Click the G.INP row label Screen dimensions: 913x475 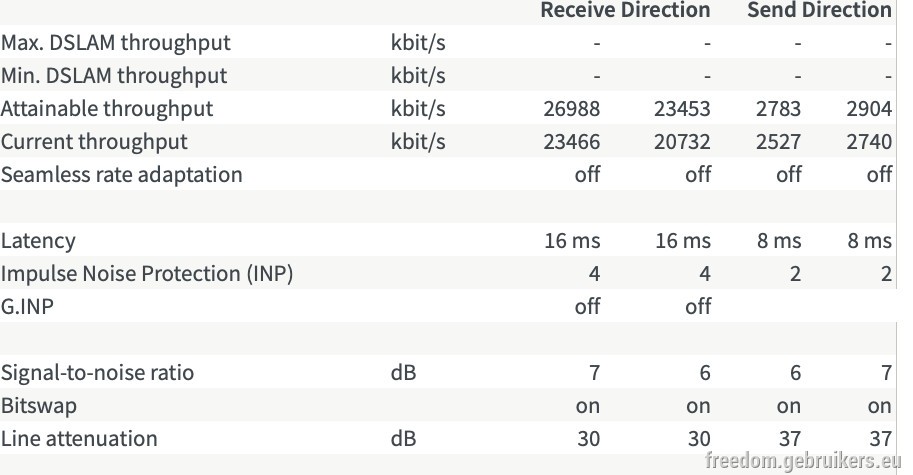(27, 307)
